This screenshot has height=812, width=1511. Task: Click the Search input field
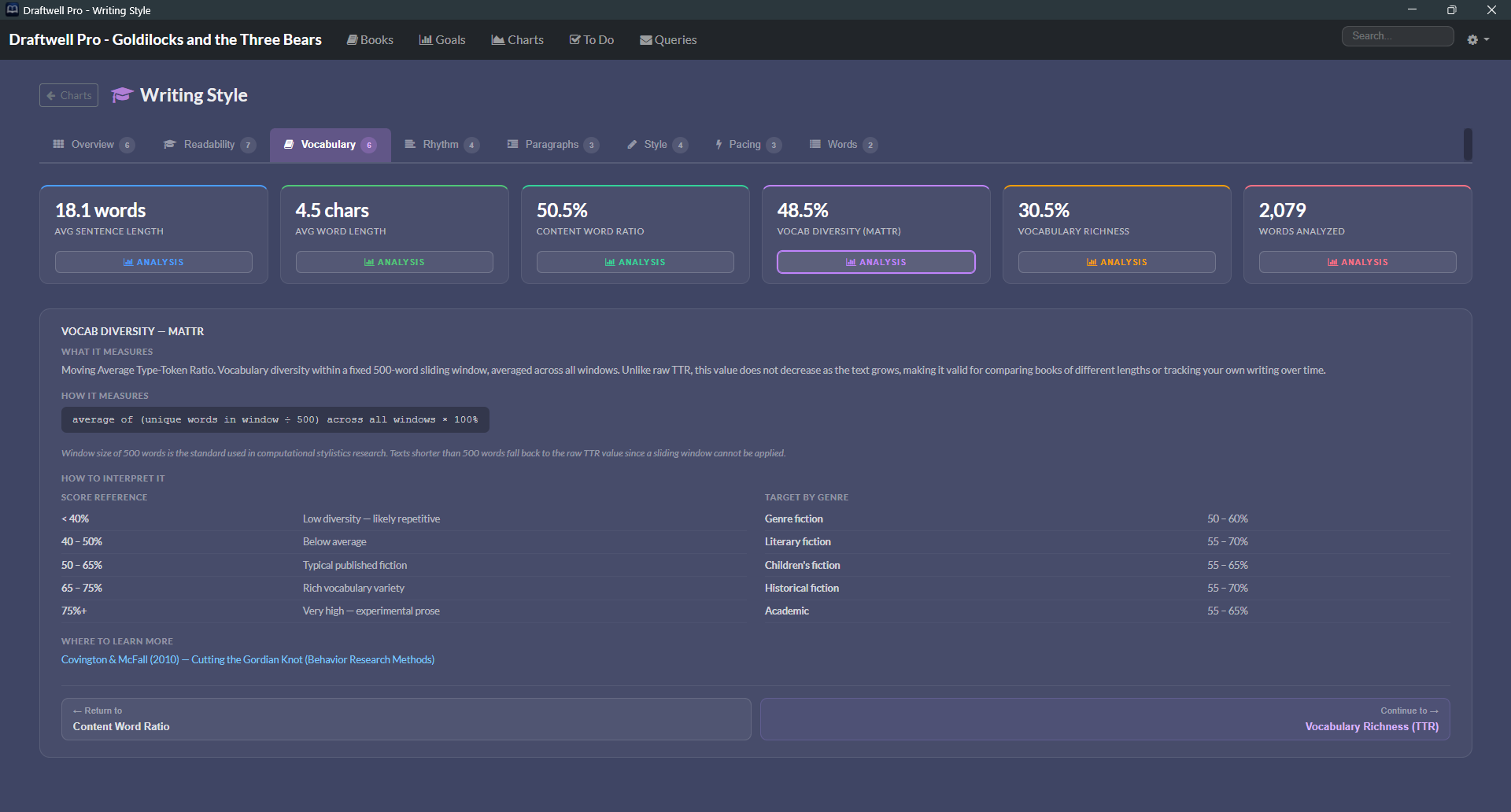click(1397, 36)
